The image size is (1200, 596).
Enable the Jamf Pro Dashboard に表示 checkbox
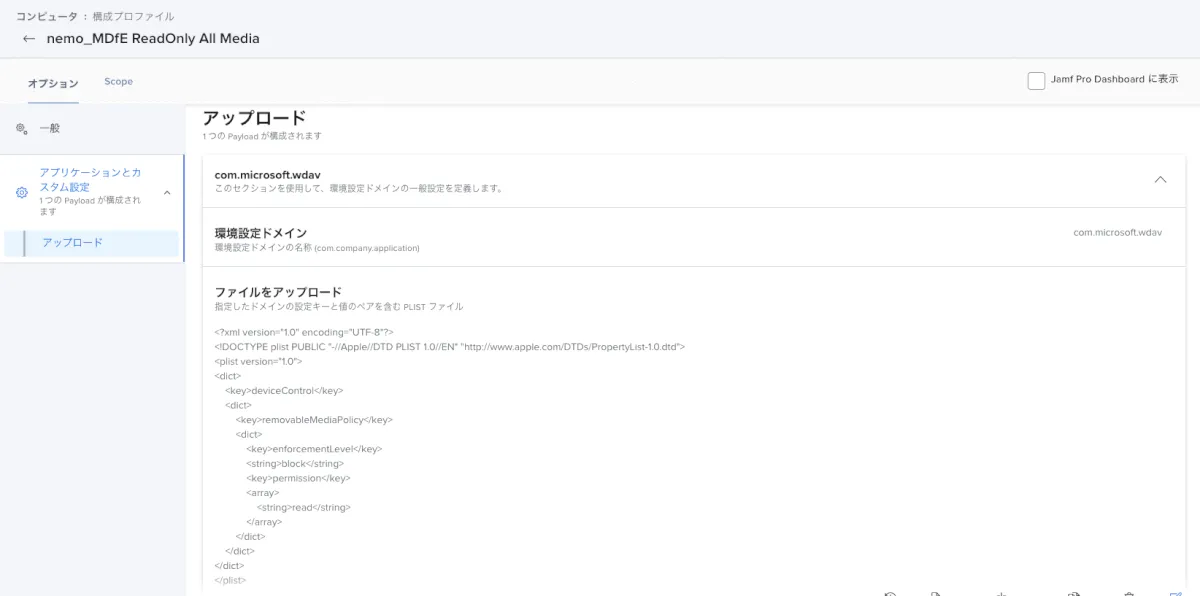point(1036,80)
